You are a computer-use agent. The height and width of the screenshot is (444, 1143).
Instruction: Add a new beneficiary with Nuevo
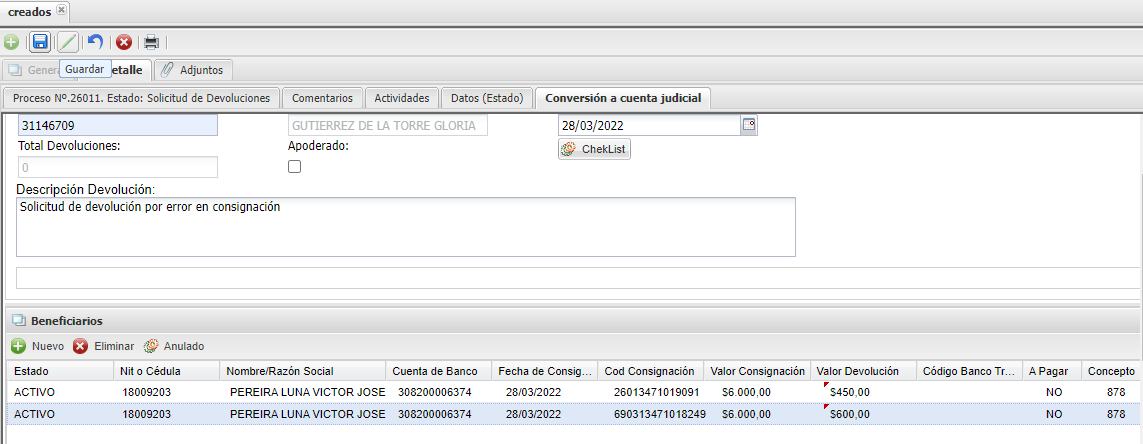[x=38, y=346]
